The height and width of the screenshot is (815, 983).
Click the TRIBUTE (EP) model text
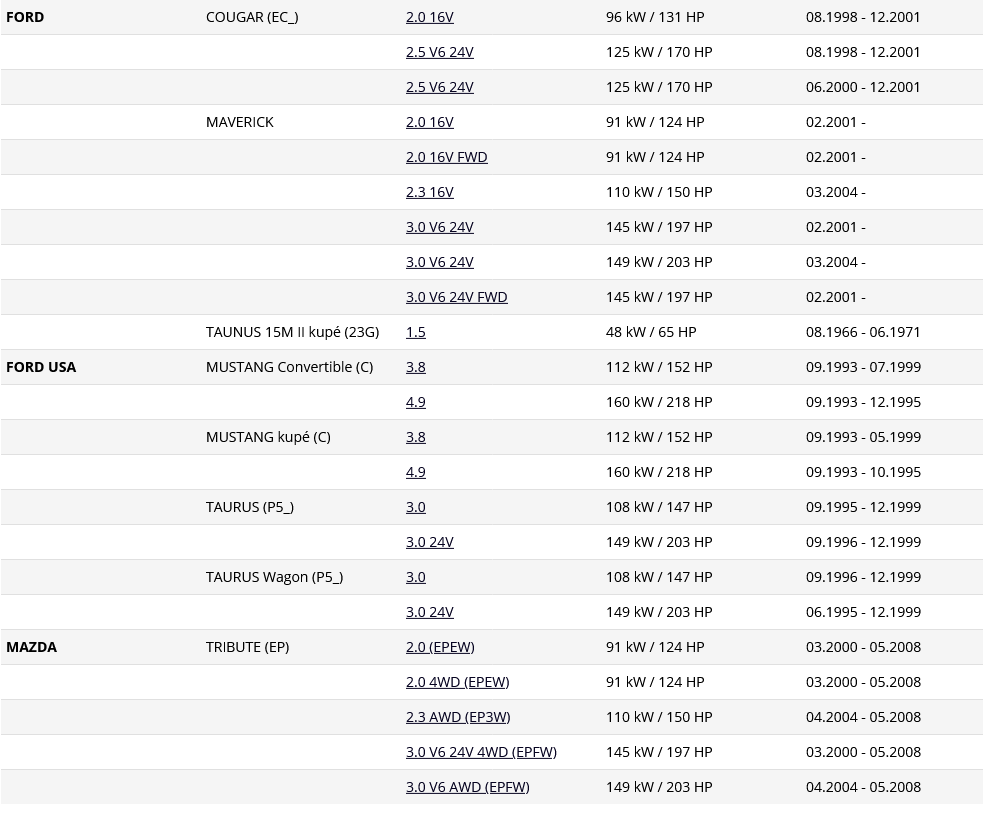pos(248,648)
